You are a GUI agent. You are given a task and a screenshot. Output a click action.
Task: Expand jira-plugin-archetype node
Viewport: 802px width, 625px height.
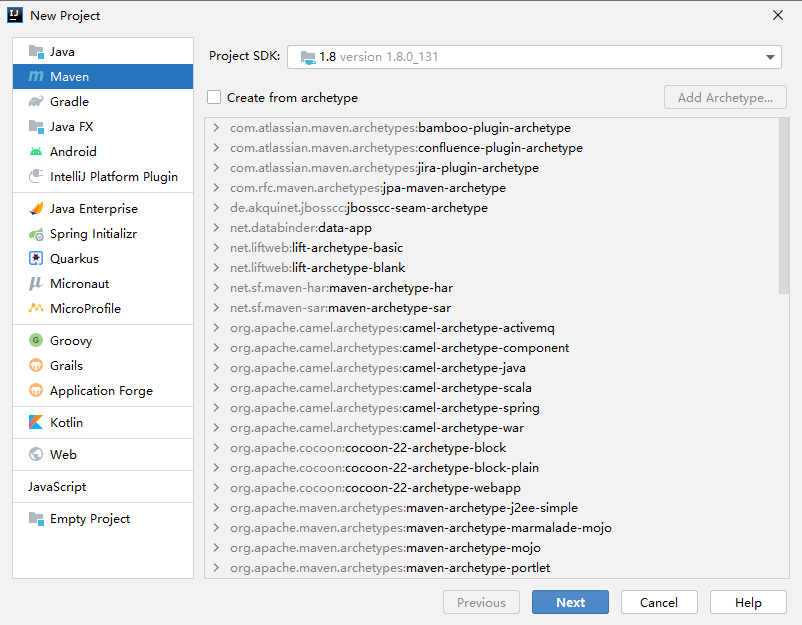coord(216,167)
